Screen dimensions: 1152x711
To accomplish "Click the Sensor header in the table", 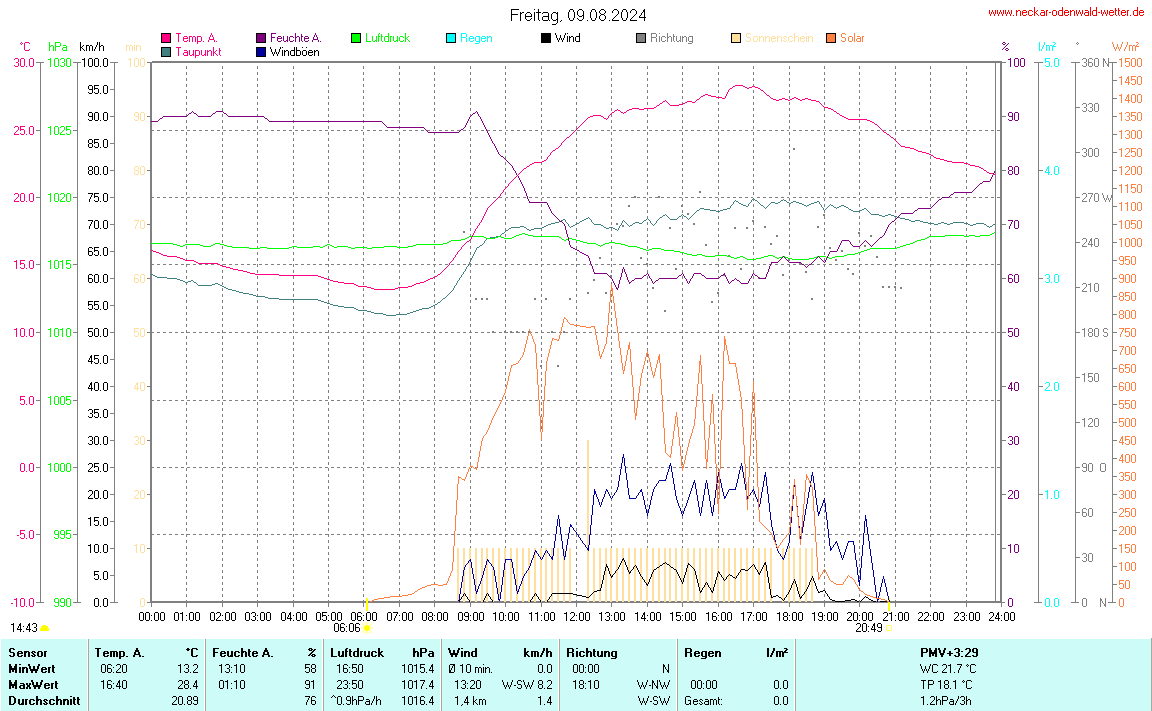I will click(x=27, y=652).
